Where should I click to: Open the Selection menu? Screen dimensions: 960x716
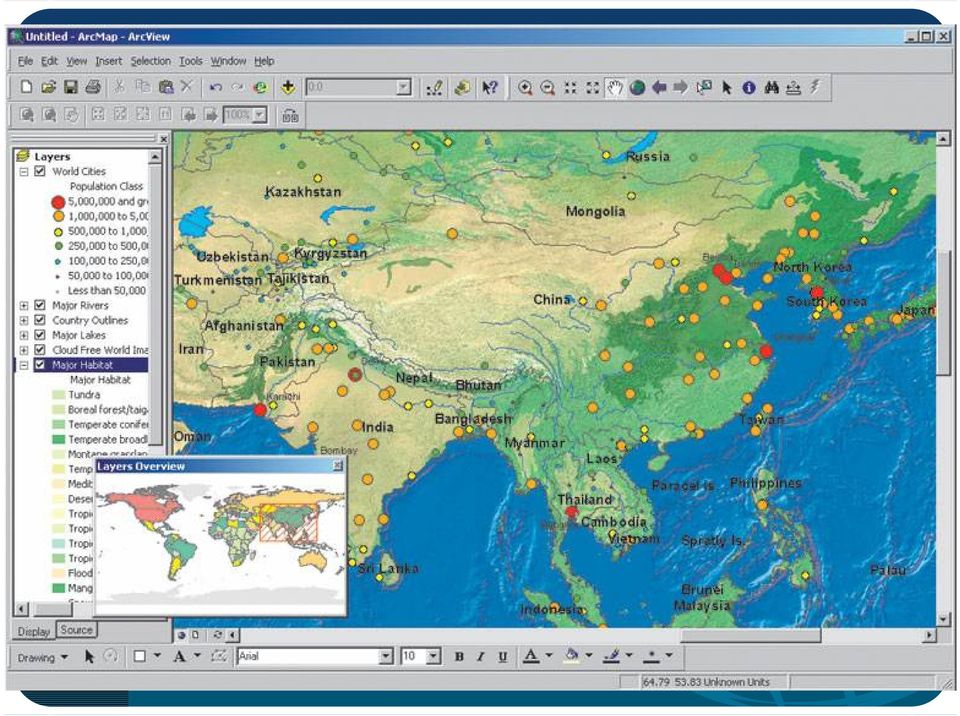pos(151,61)
